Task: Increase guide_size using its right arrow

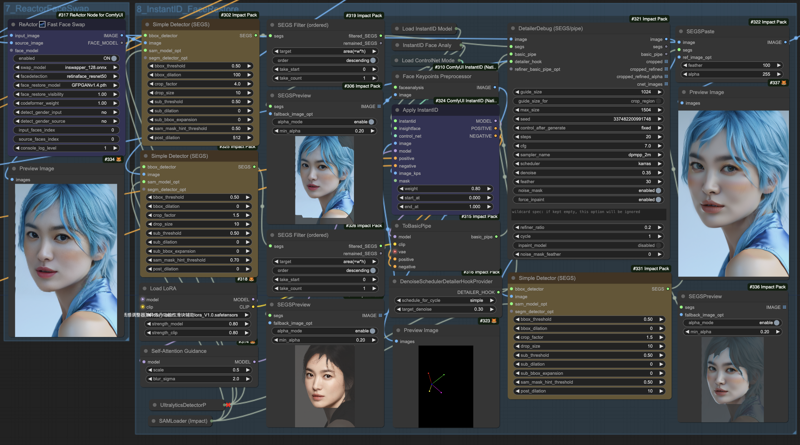Action: (660, 92)
